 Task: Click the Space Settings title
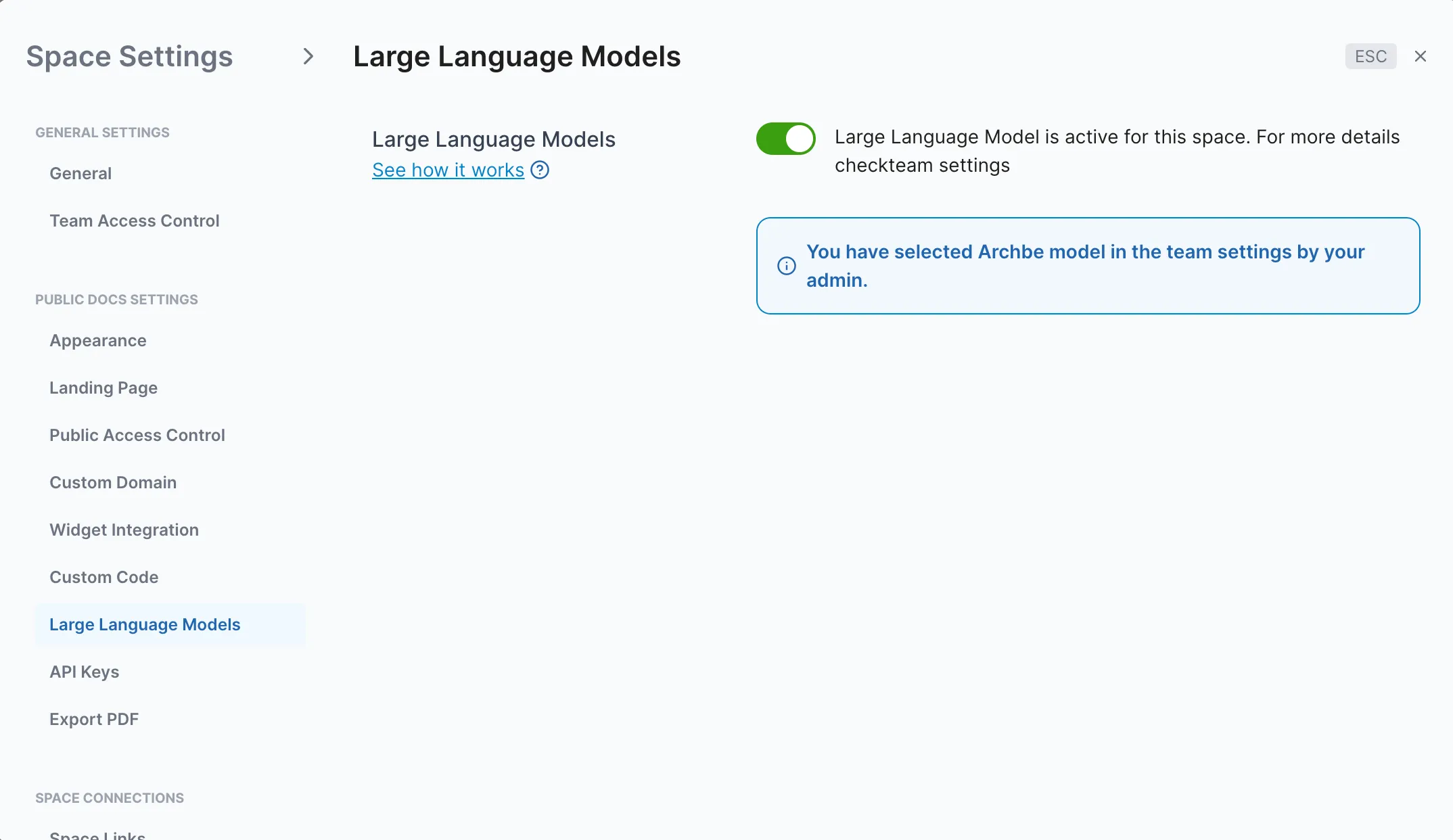pos(129,56)
